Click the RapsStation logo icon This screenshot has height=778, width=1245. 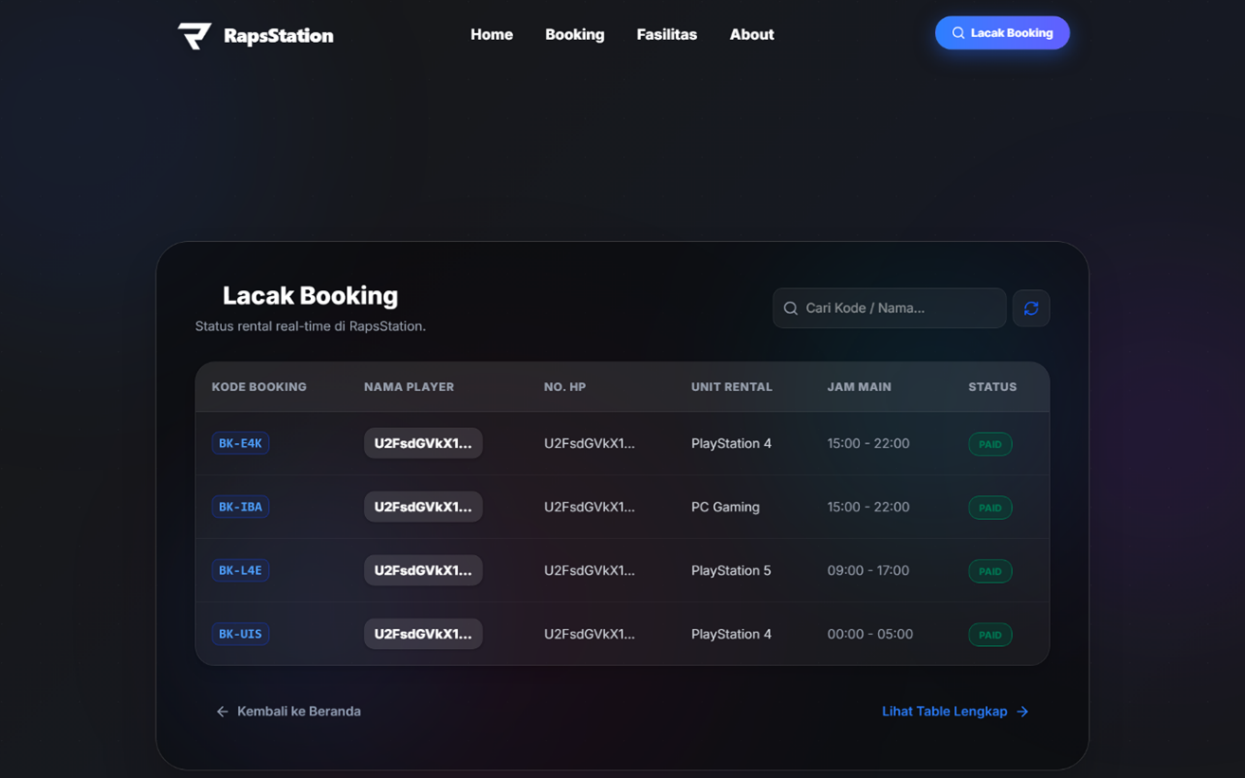pos(194,35)
